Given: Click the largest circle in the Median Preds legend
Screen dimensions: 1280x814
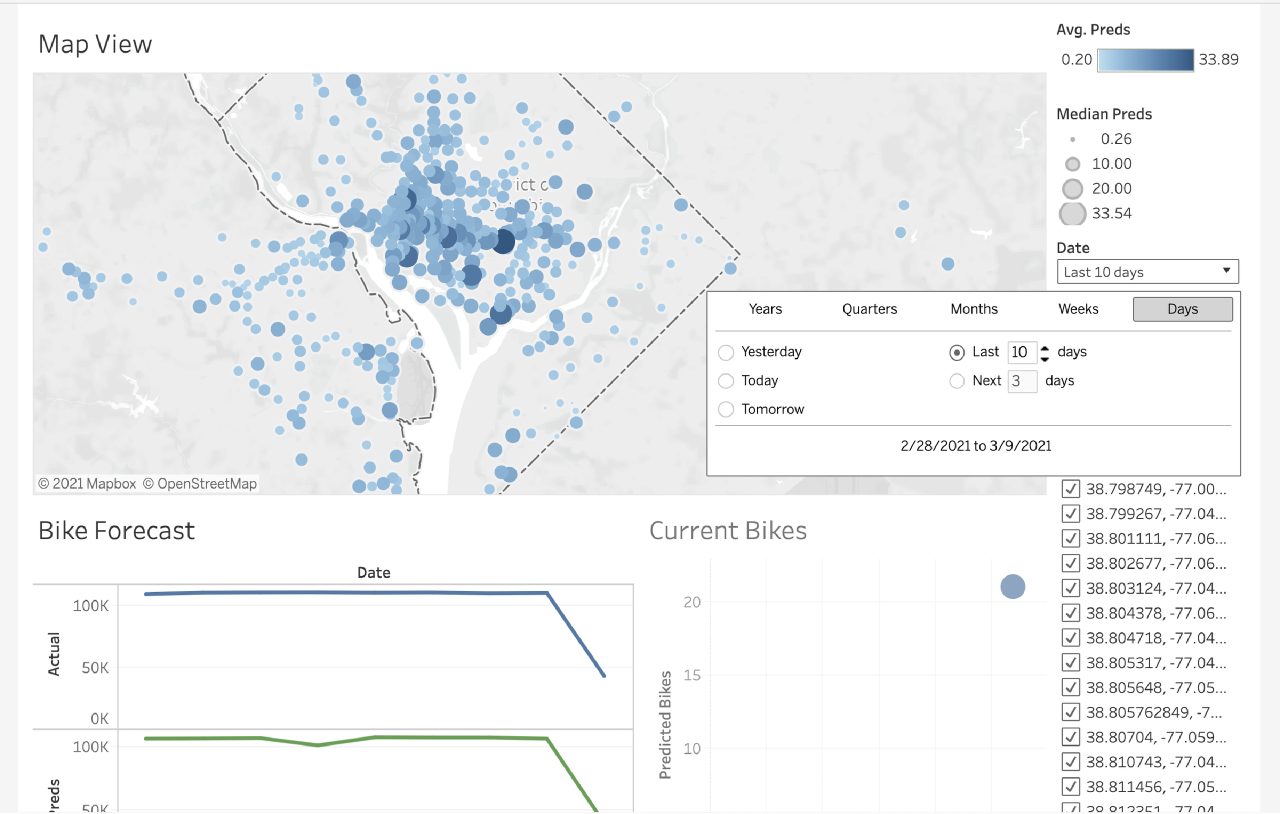Looking at the screenshot, I should tap(1072, 213).
